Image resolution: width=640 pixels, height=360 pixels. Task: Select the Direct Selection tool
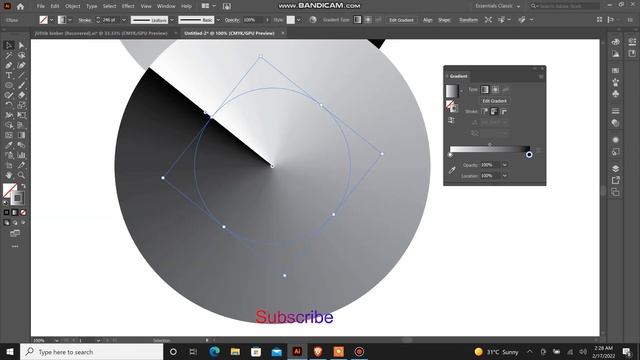[x=21, y=45]
